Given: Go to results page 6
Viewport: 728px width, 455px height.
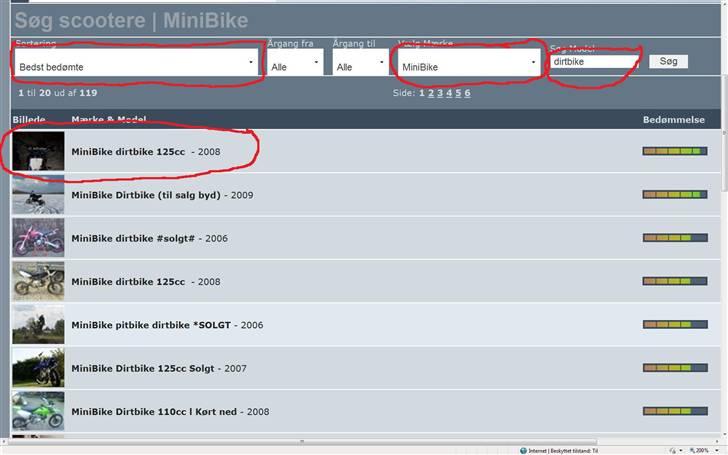Looking at the screenshot, I should click(467, 93).
